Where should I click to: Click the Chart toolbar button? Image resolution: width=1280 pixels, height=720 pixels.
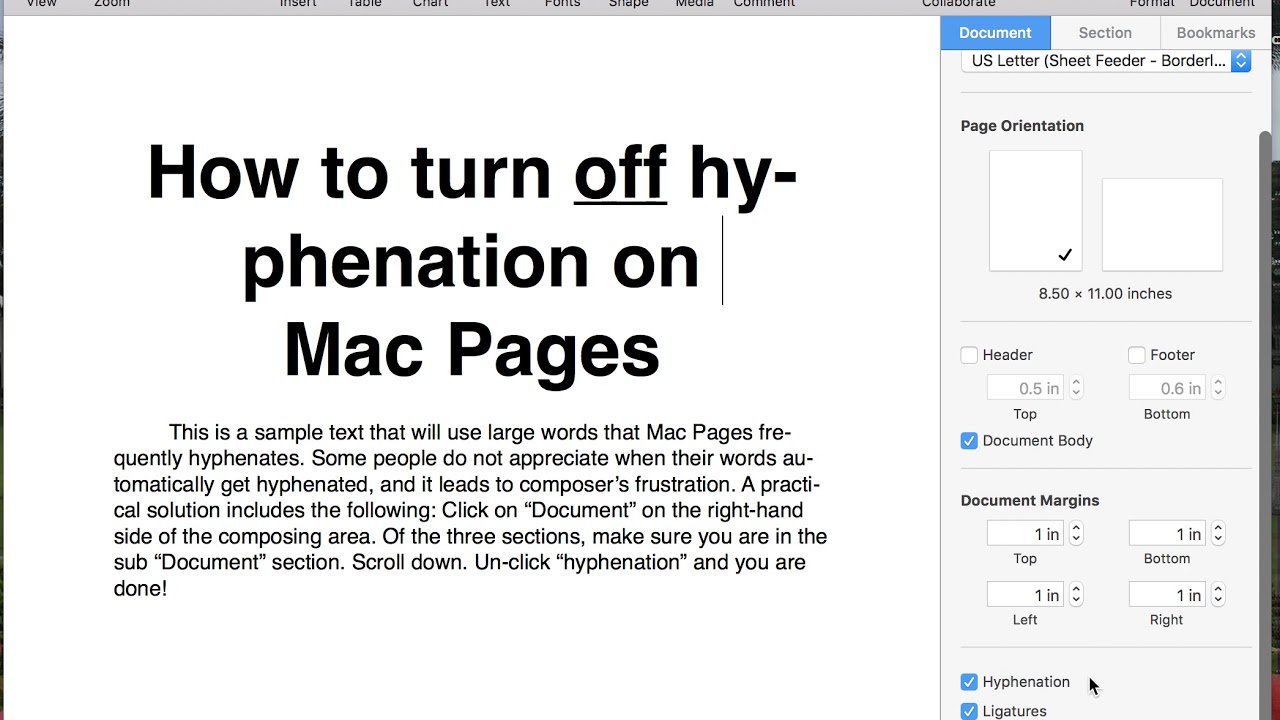pyautogui.click(x=431, y=4)
